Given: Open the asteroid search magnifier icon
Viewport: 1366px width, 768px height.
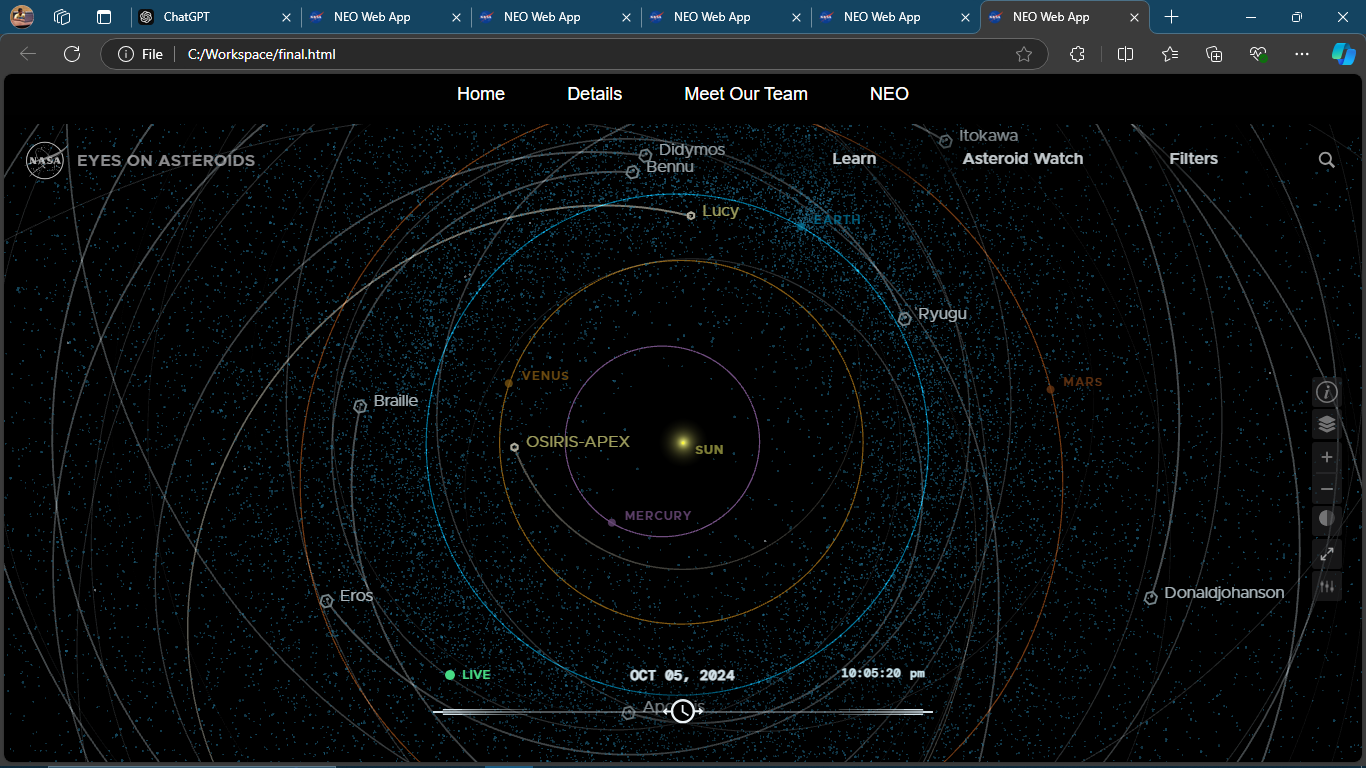Looking at the screenshot, I should (x=1327, y=160).
